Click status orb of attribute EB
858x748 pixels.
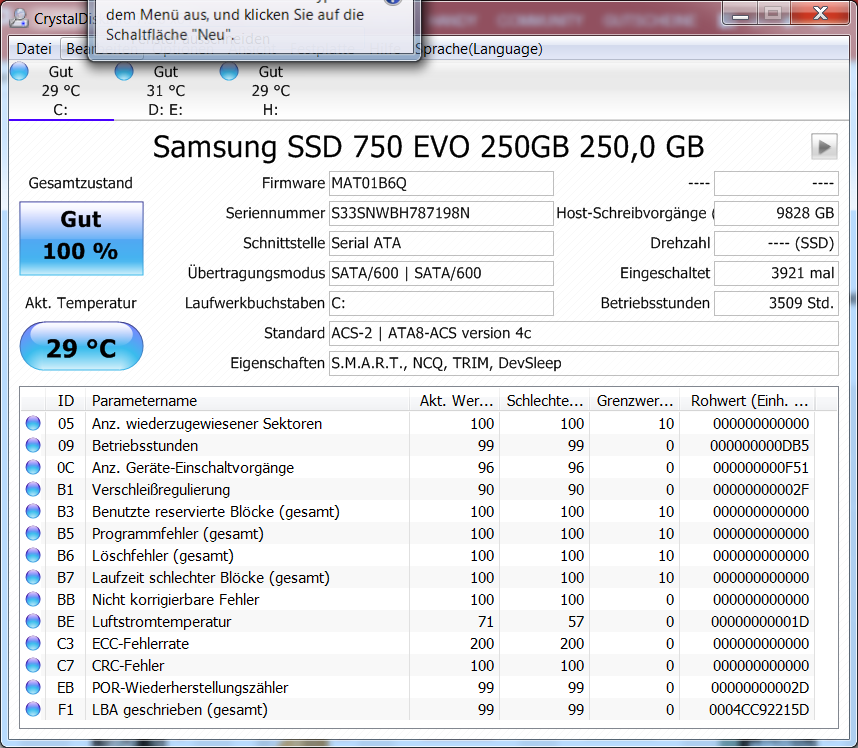[33, 687]
